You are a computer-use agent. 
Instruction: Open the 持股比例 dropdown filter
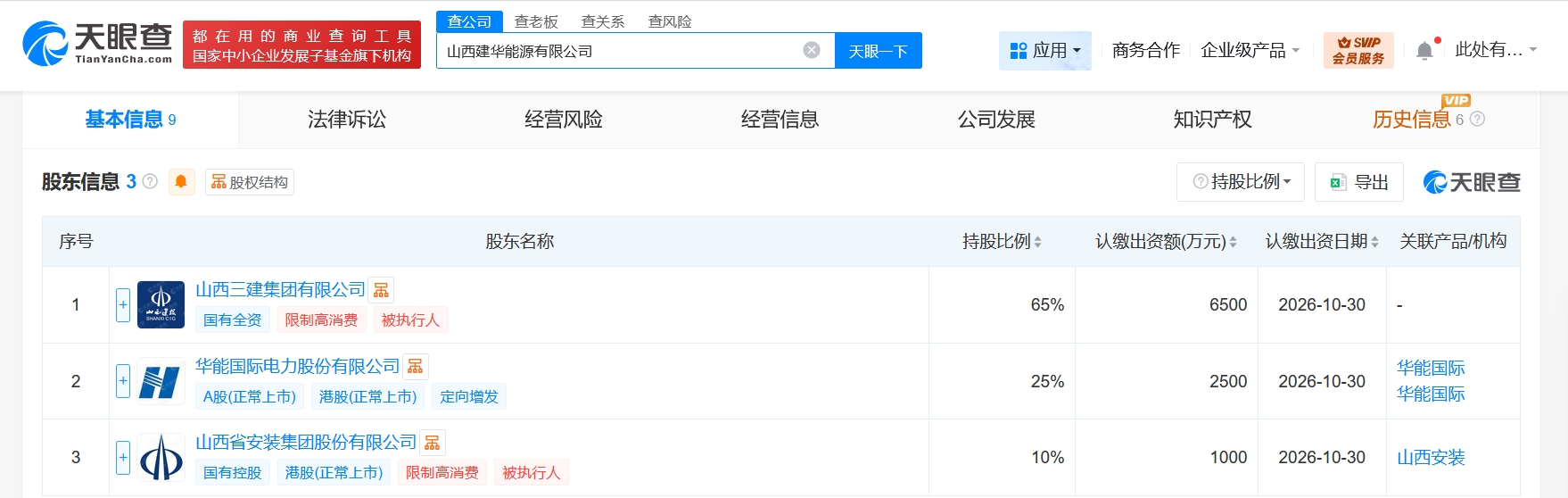tap(1241, 182)
